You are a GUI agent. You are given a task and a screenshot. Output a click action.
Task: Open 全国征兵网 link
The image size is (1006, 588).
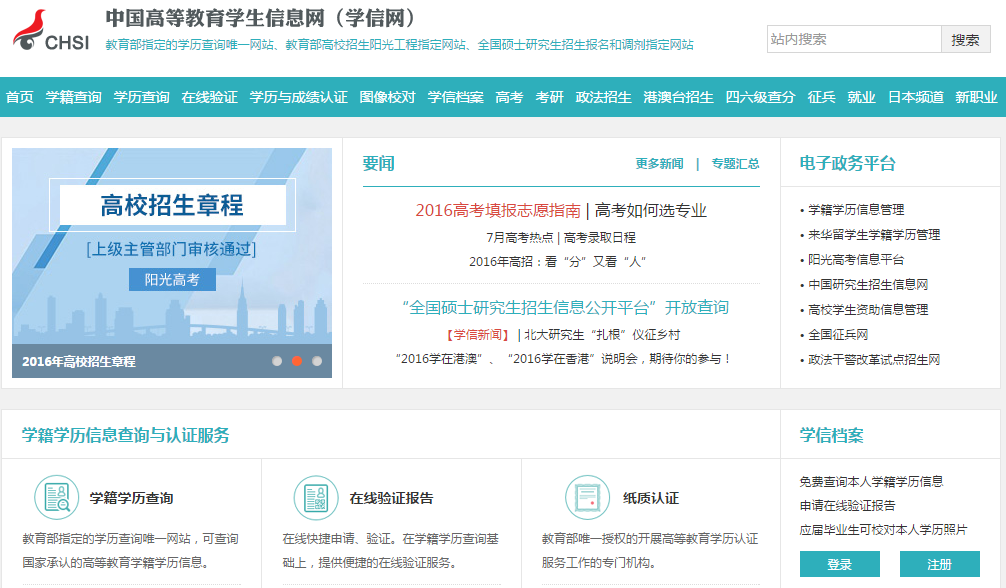pos(838,335)
